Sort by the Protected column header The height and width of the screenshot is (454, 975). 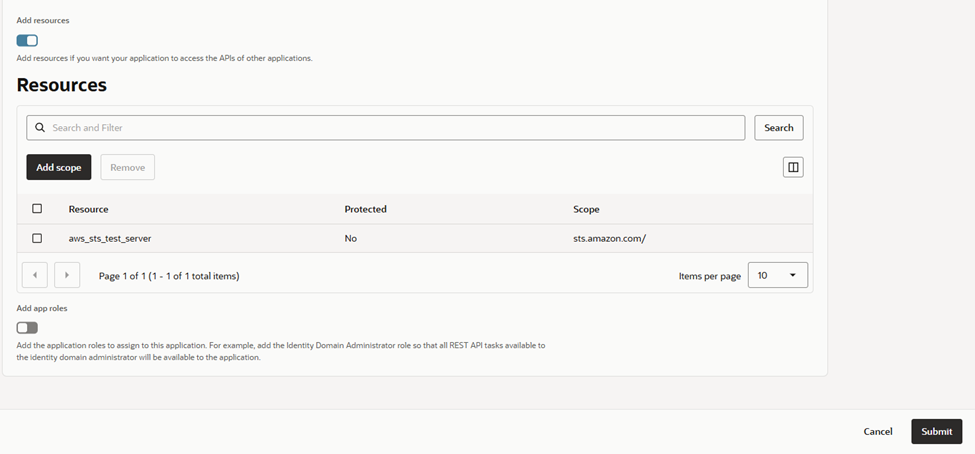[365, 209]
